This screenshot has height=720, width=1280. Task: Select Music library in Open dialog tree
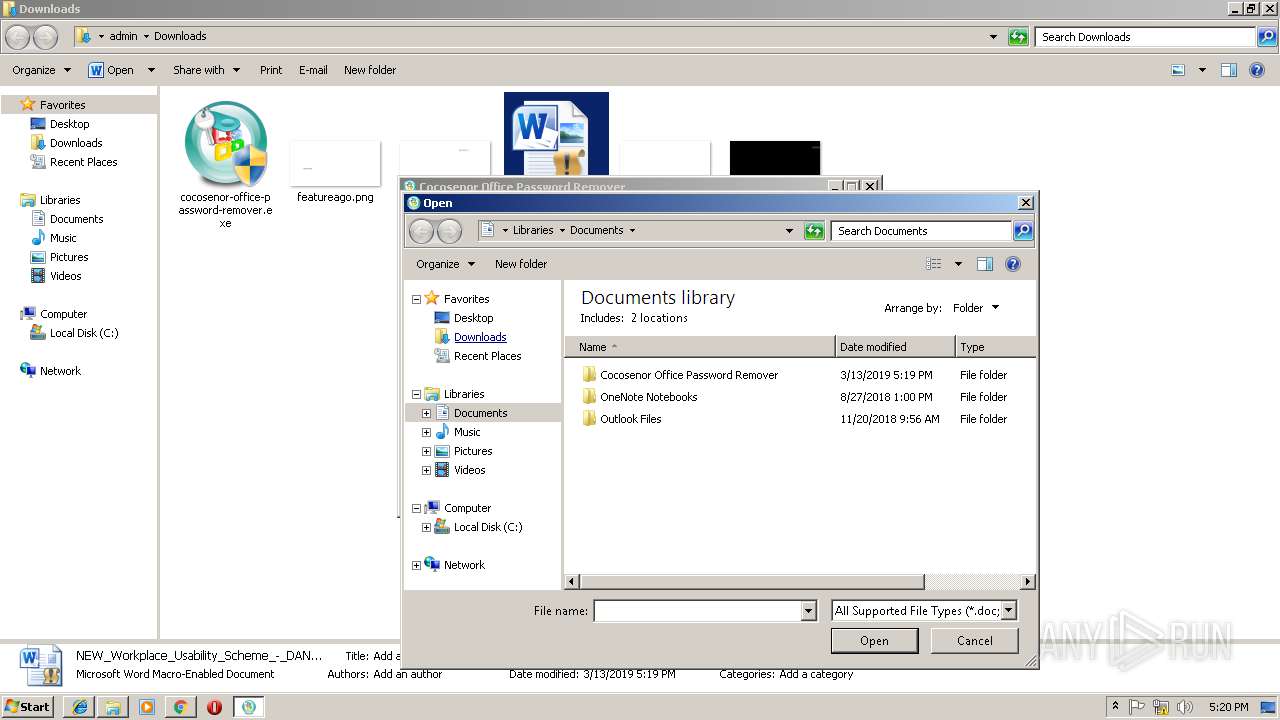(x=467, y=432)
